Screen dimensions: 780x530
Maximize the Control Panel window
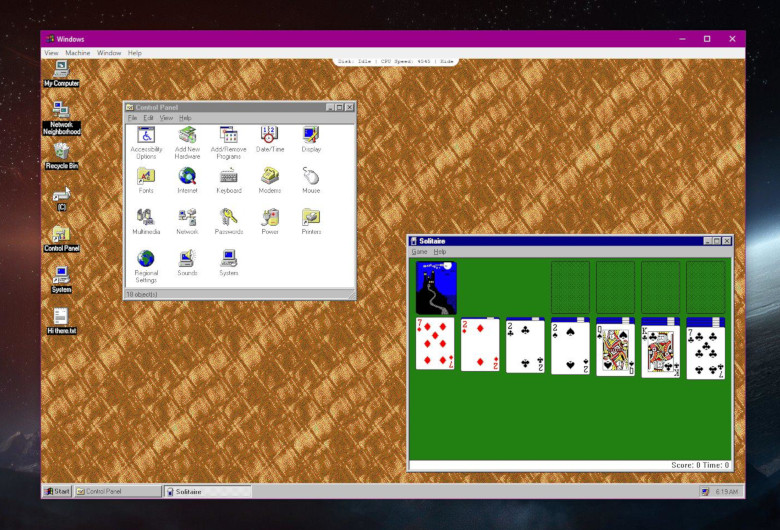coord(339,107)
